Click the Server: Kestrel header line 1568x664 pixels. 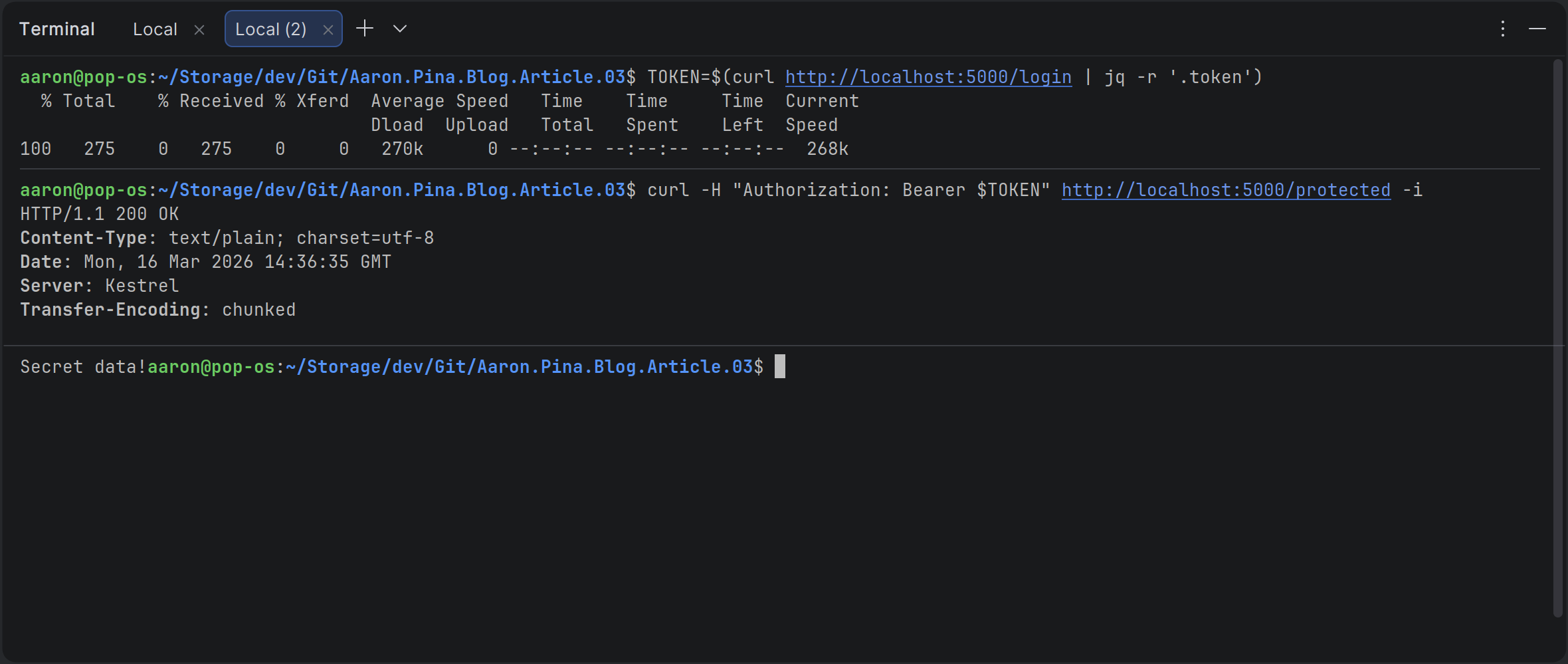[100, 286]
